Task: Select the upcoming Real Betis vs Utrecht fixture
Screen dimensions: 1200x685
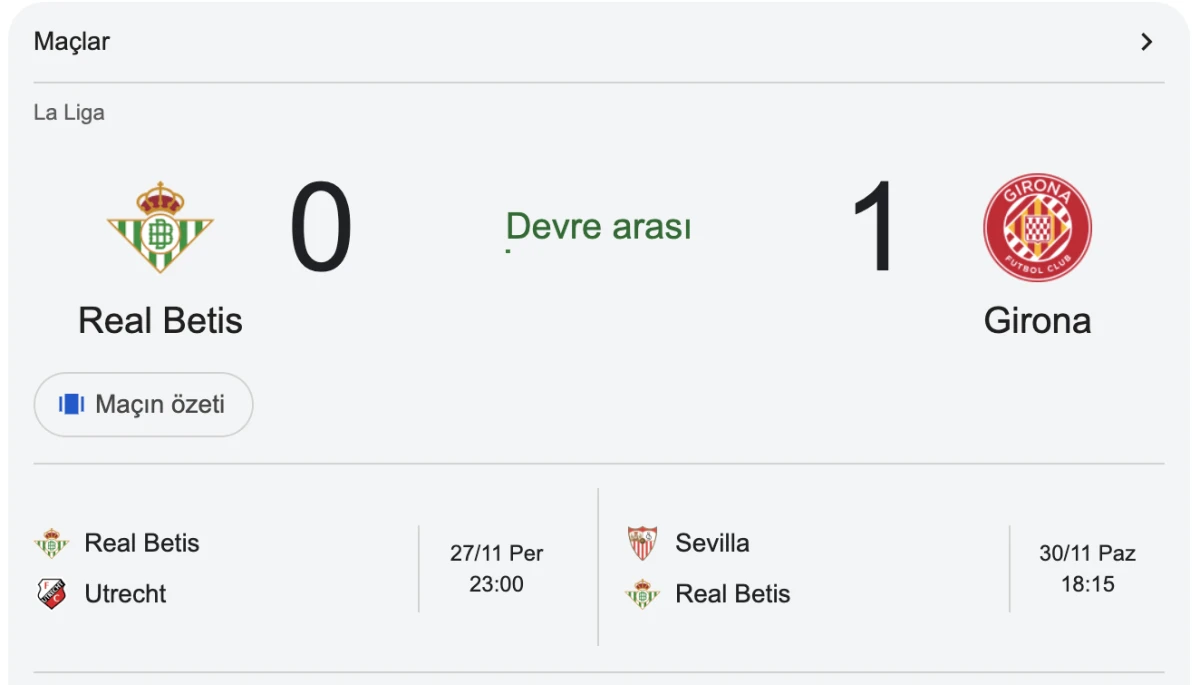Action: click(x=280, y=568)
